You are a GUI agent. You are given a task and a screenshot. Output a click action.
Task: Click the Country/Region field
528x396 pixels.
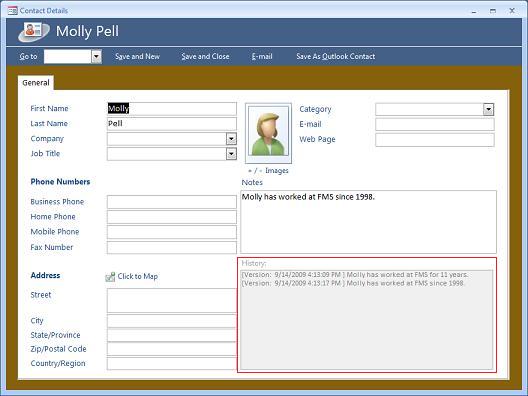(172, 364)
